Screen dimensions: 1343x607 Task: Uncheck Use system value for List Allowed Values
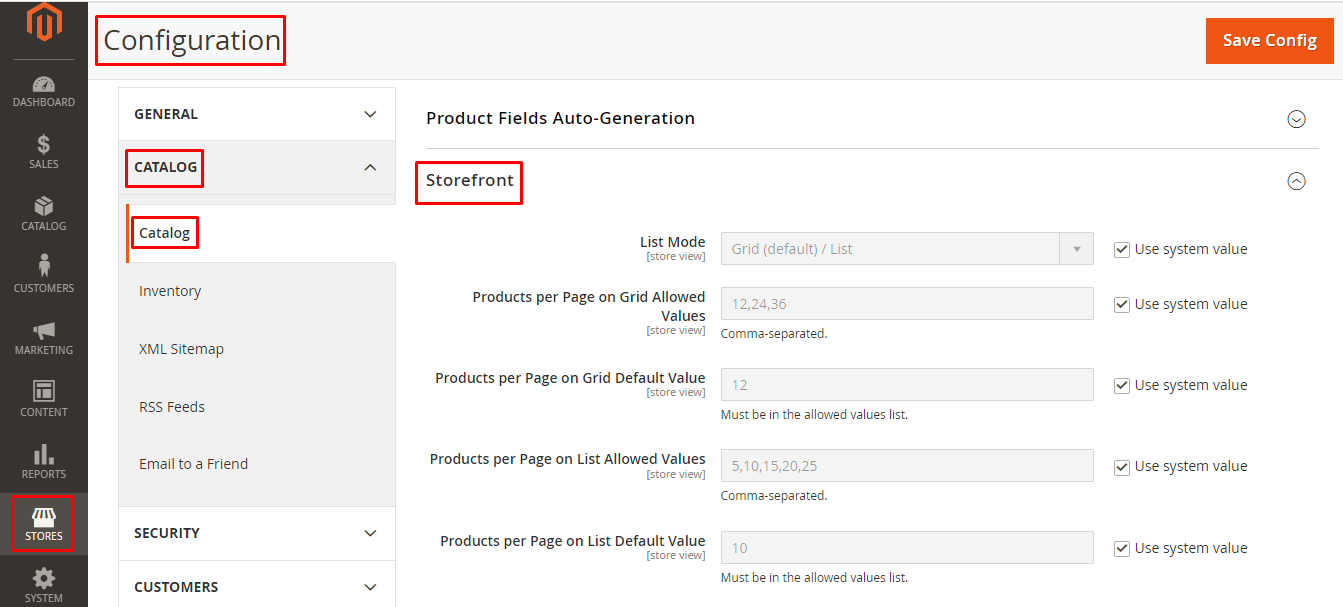tap(1122, 466)
